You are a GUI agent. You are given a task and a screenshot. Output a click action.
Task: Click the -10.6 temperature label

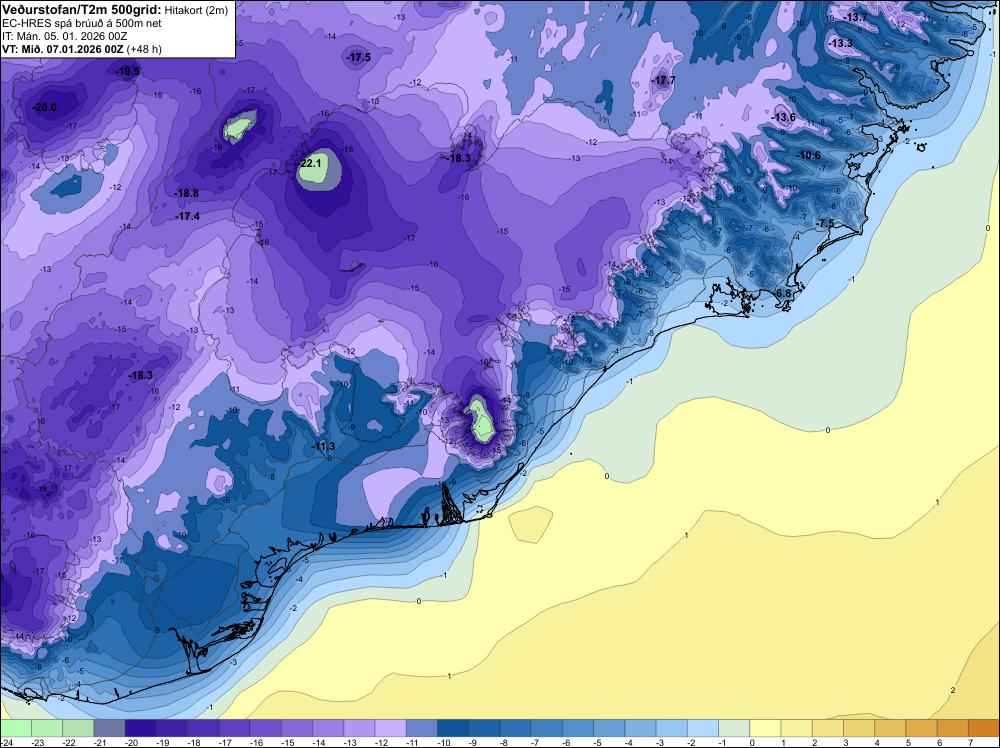click(809, 156)
